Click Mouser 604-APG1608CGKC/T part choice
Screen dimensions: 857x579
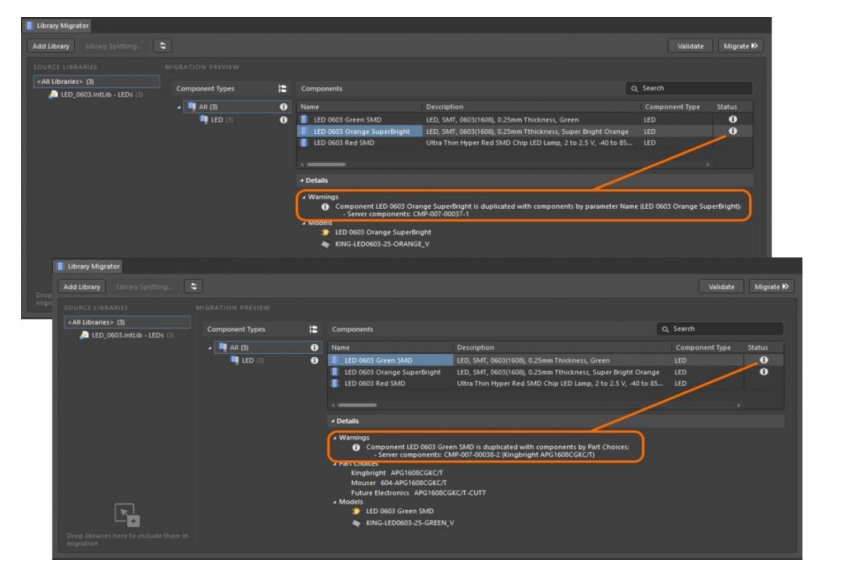[x=398, y=483]
